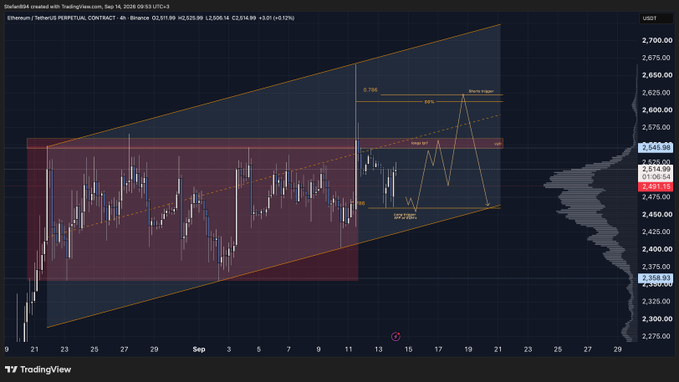Click the 2,425.00 price axis label
The image size is (679, 382).
pyautogui.click(x=657, y=232)
